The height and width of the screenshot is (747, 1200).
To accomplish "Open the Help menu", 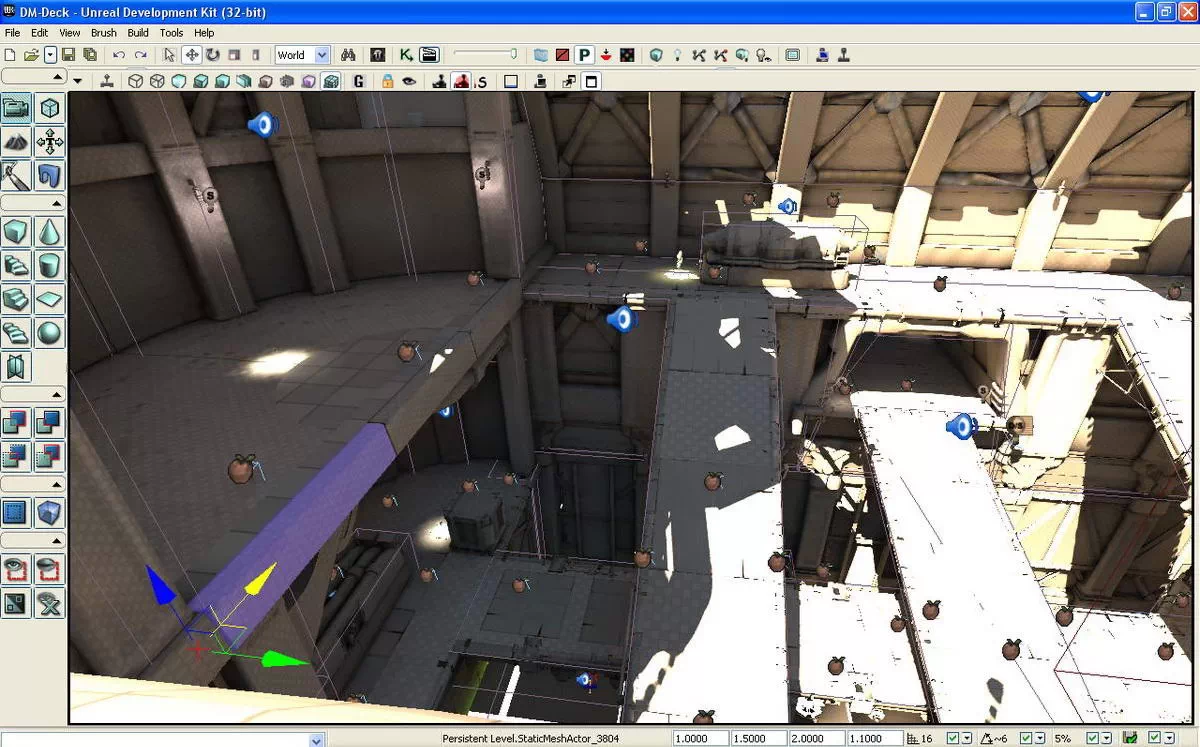I will (x=204, y=33).
